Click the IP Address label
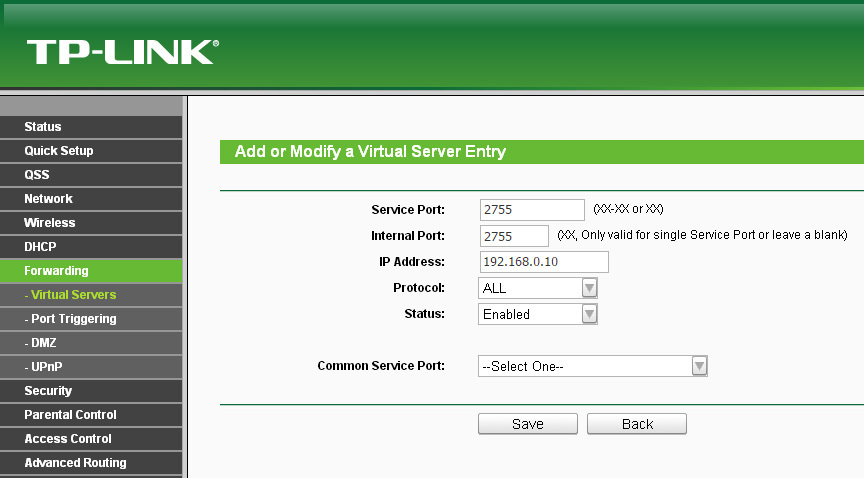 [x=412, y=262]
